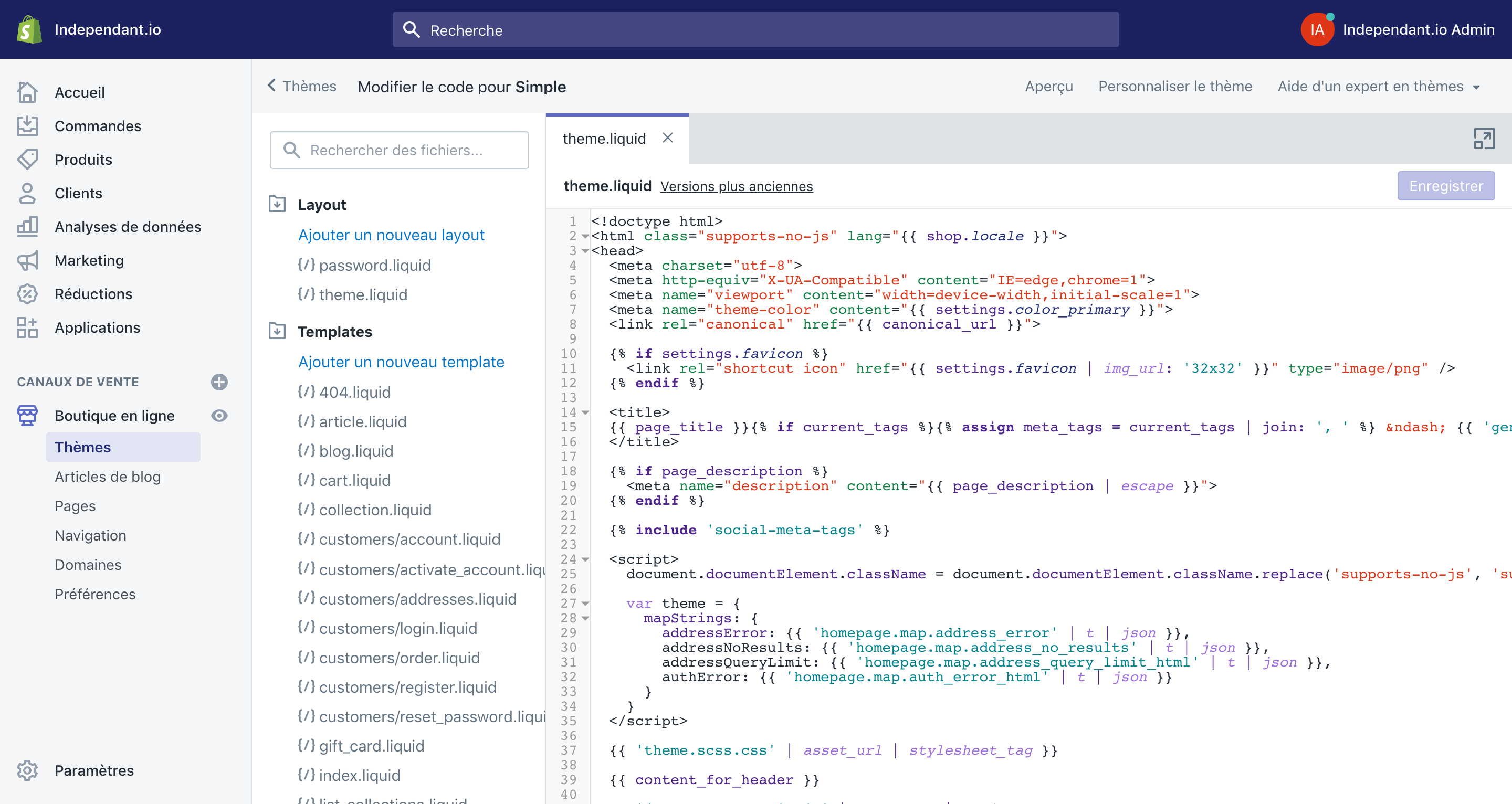
Task: Click the Shopify logo icon
Action: [29, 29]
